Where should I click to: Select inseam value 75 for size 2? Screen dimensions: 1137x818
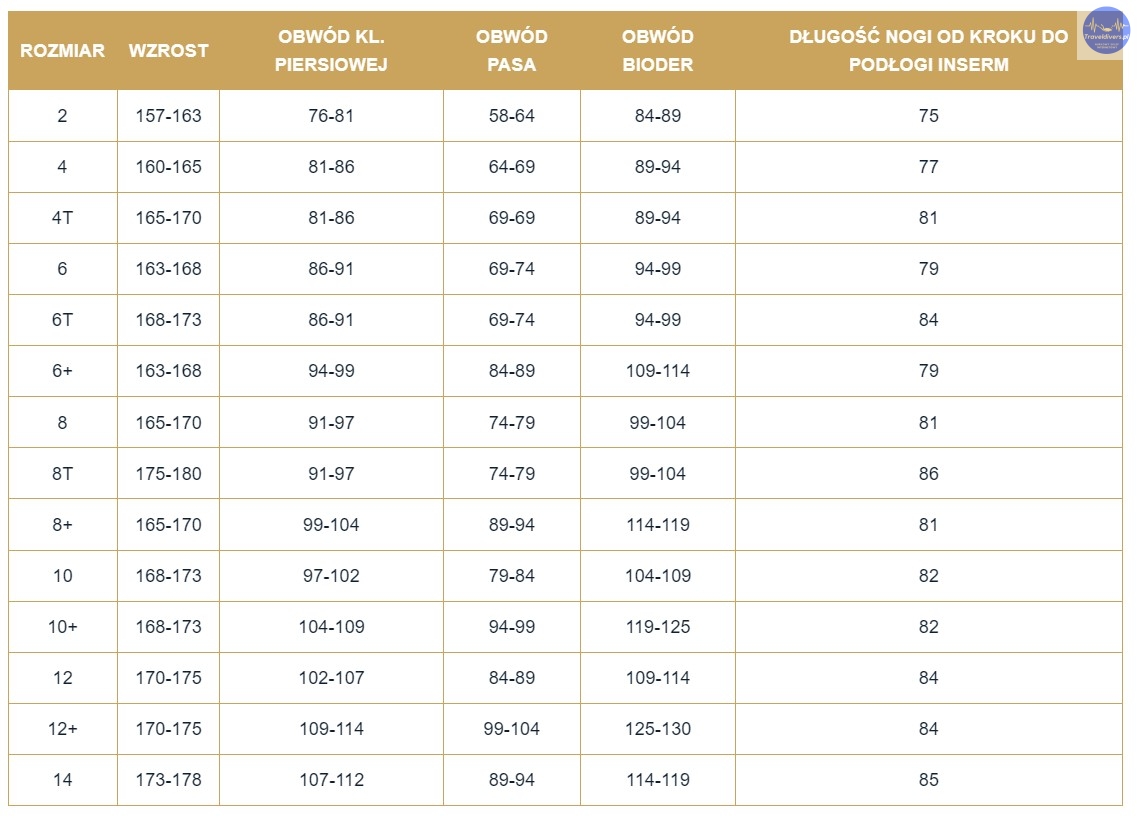click(x=928, y=115)
